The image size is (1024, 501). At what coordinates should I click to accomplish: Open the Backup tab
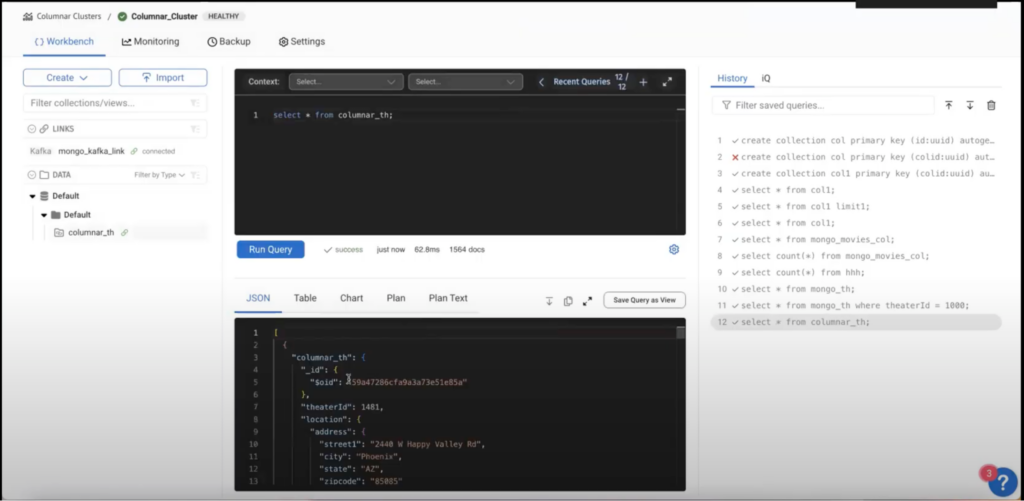click(229, 41)
